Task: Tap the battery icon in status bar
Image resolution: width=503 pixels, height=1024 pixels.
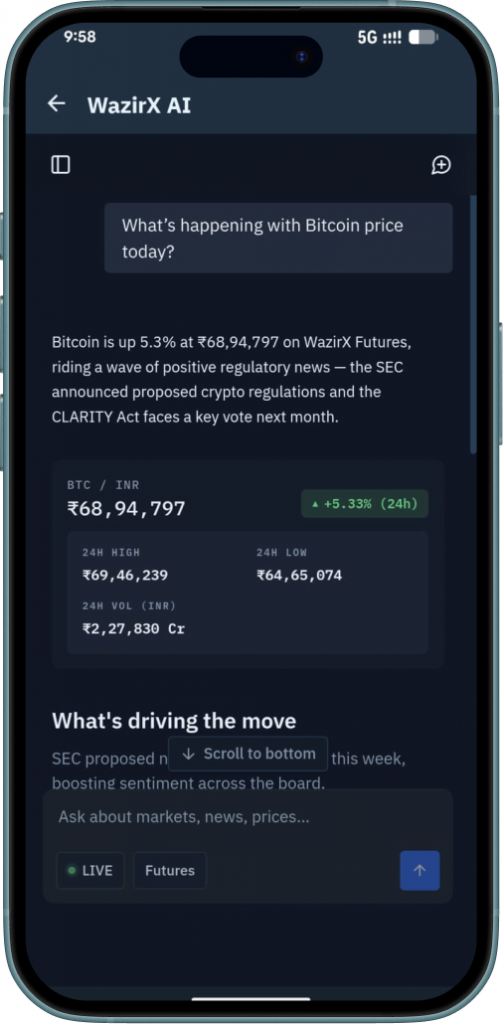Action: [x=423, y=37]
